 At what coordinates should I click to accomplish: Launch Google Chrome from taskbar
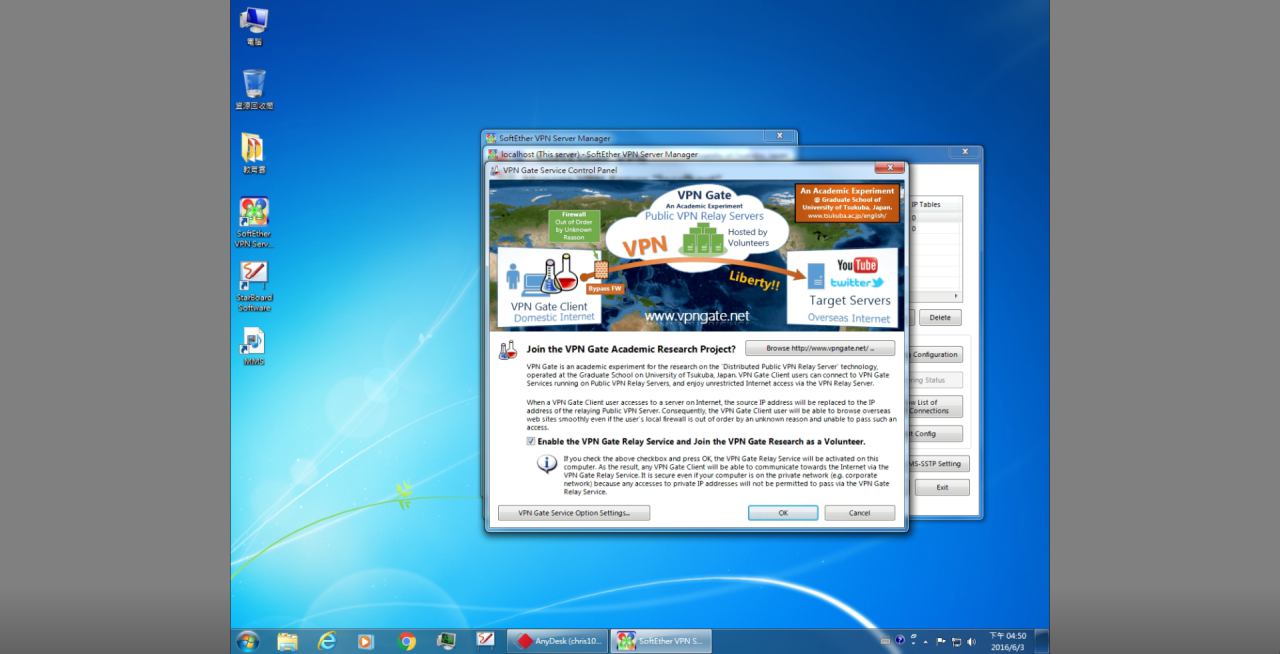point(406,641)
